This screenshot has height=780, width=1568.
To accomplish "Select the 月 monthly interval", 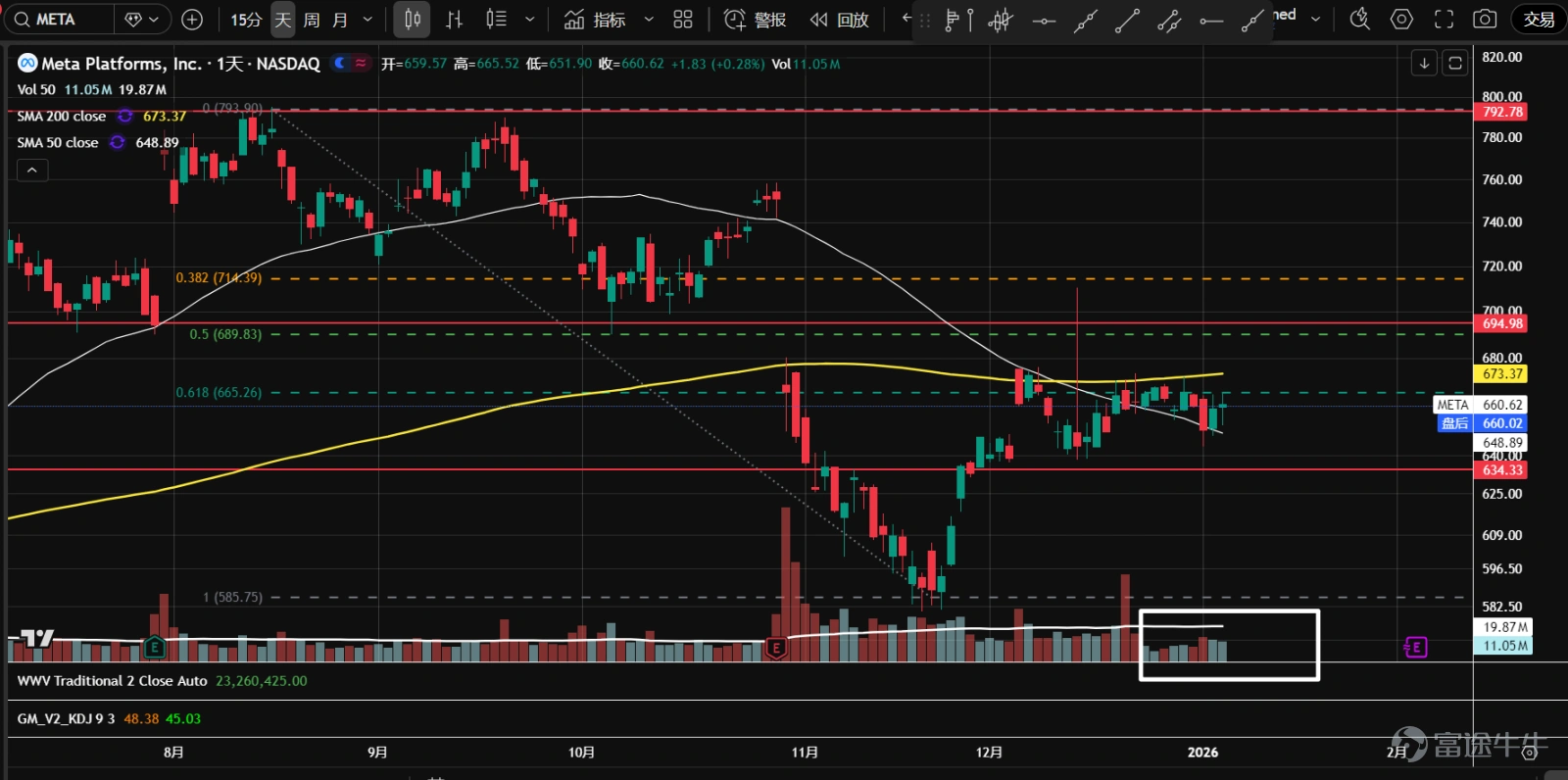I will pyautogui.click(x=340, y=19).
